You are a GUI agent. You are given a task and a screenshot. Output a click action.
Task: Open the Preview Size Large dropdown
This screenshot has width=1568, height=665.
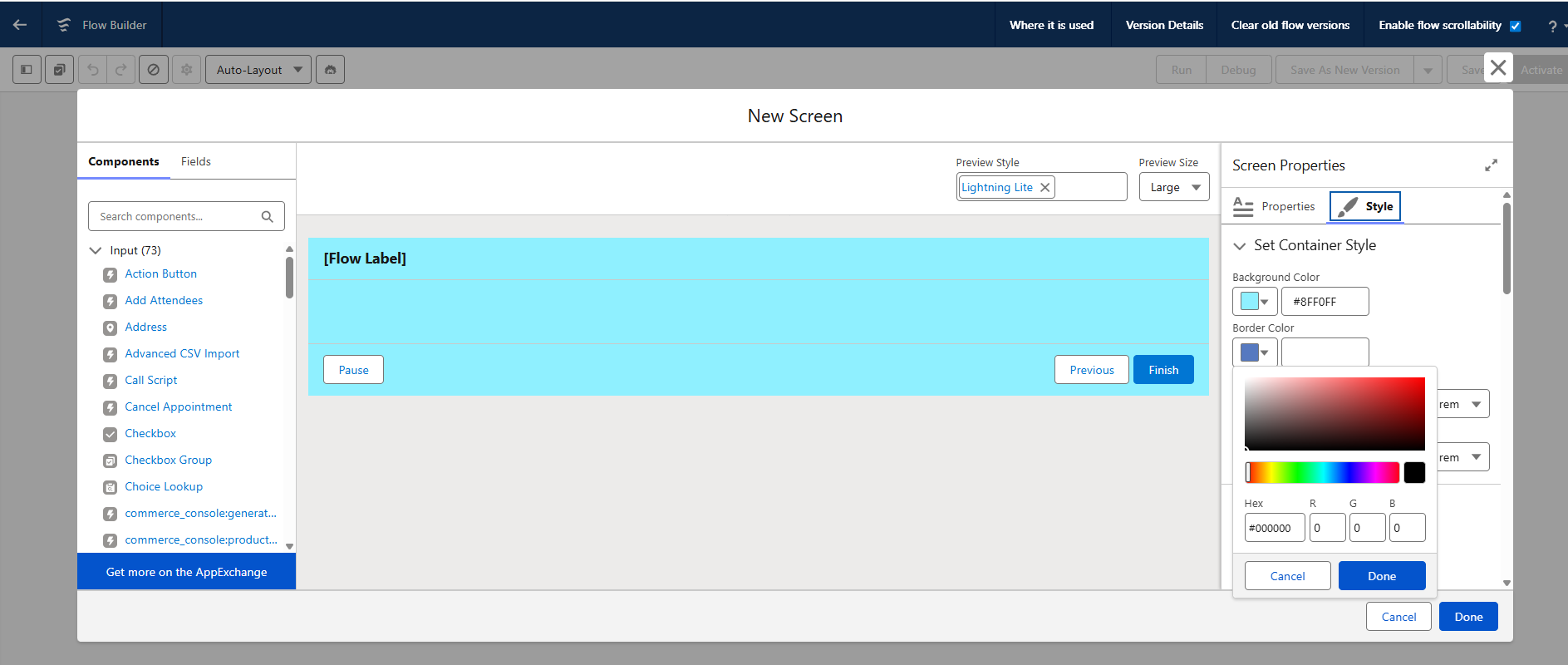click(x=1173, y=188)
